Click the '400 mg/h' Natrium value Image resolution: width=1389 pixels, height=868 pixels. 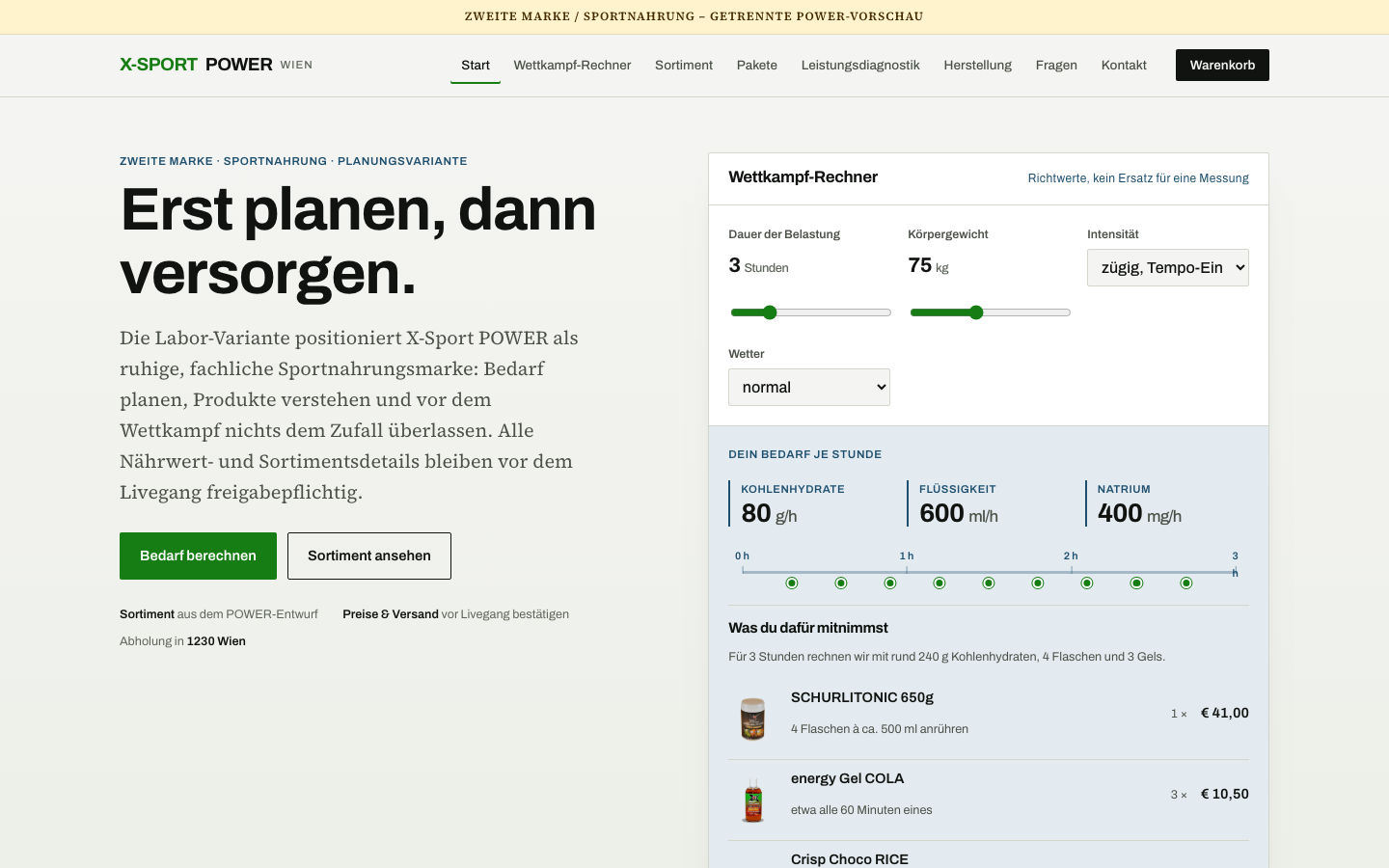(1140, 513)
